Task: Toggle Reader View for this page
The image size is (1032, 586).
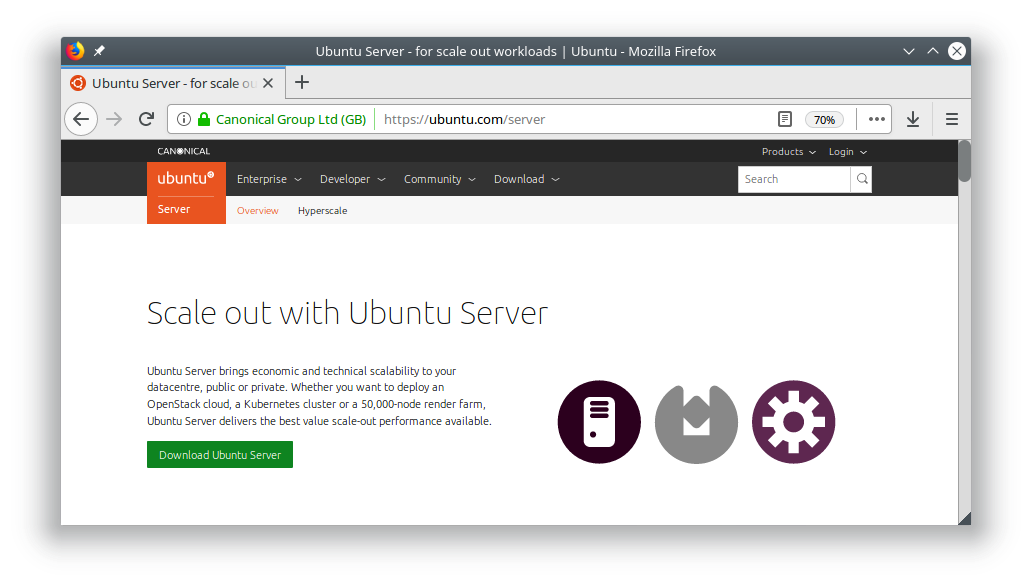Action: click(x=784, y=118)
